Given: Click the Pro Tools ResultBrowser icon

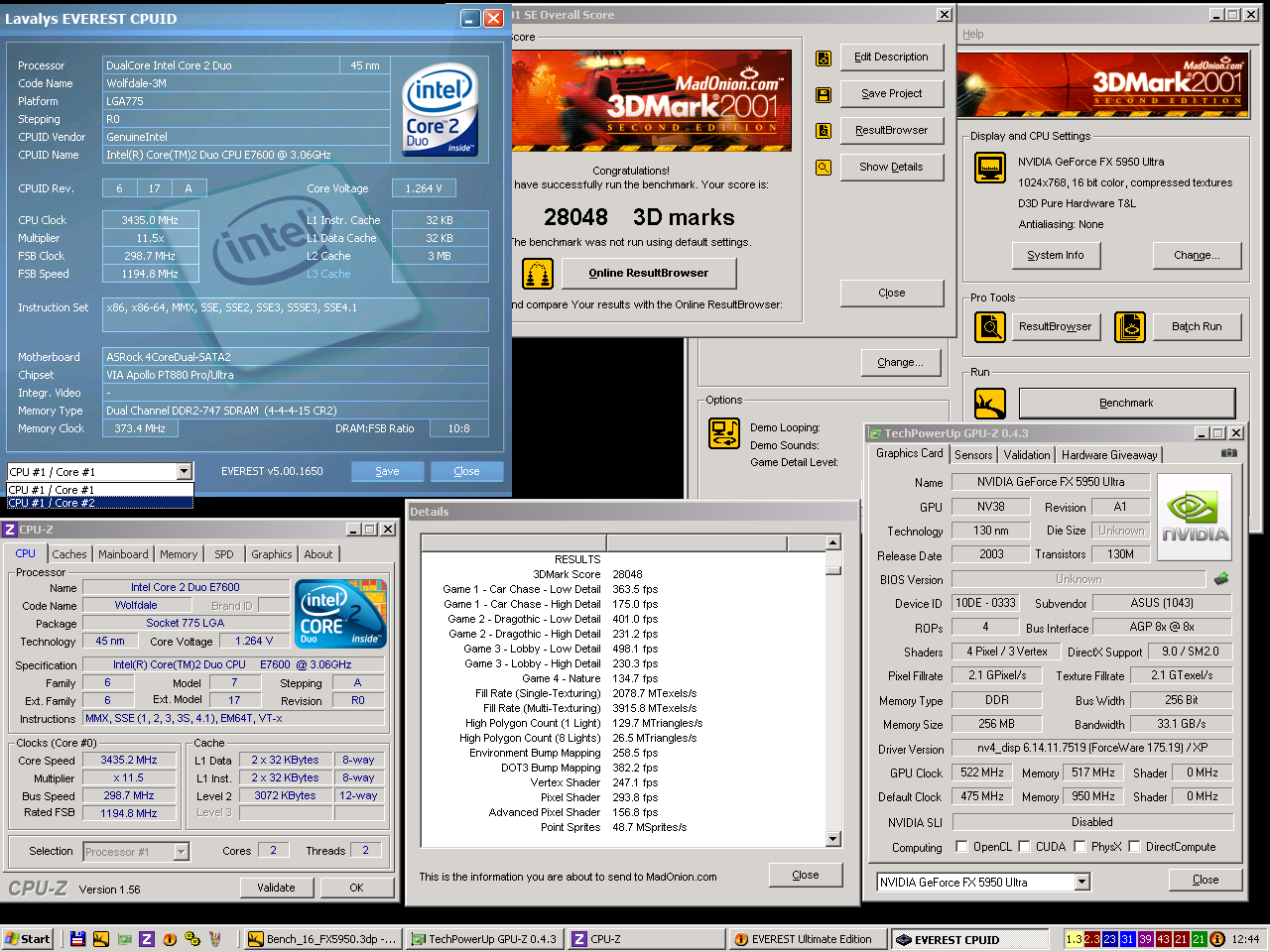Looking at the screenshot, I should point(989,326).
